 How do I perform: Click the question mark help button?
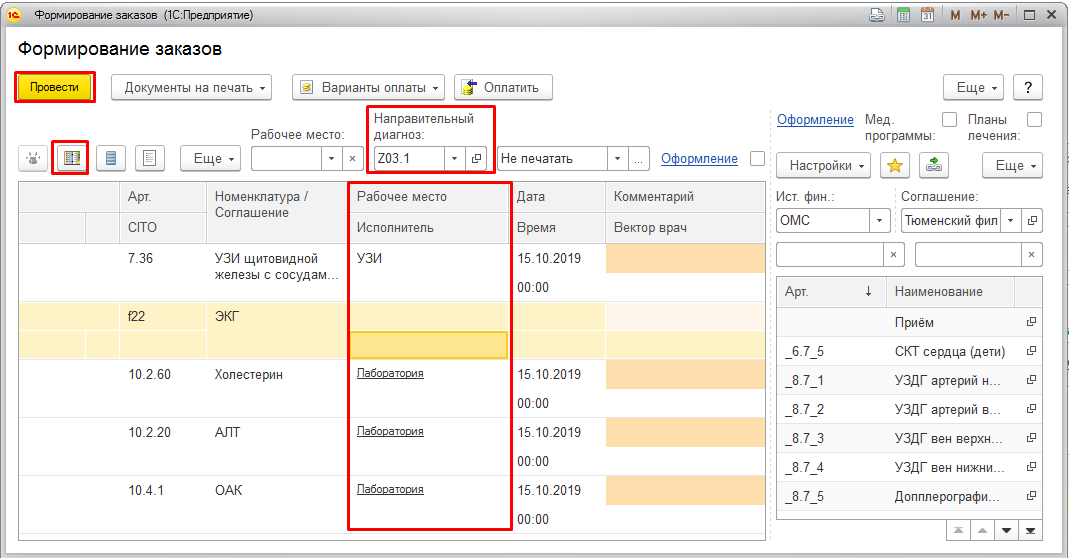point(1027,88)
